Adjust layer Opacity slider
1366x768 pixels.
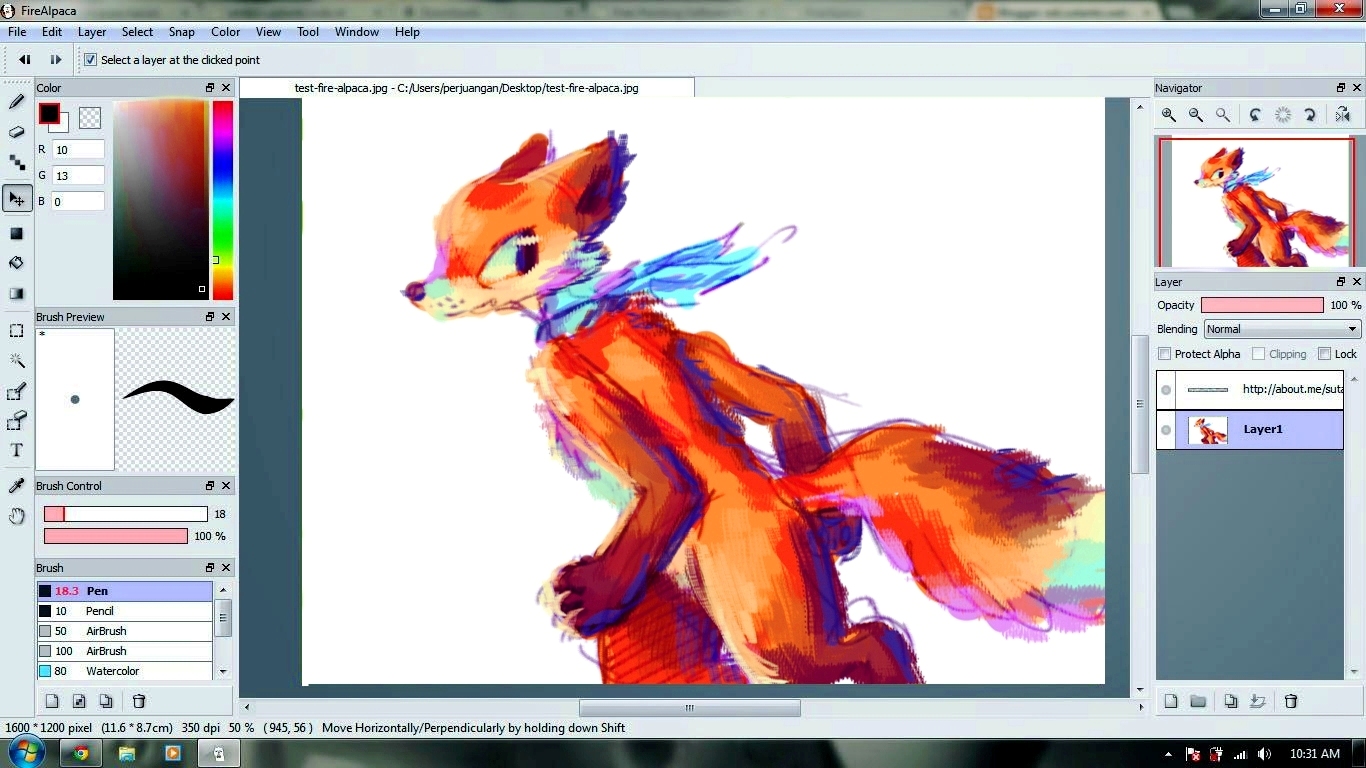click(1262, 305)
